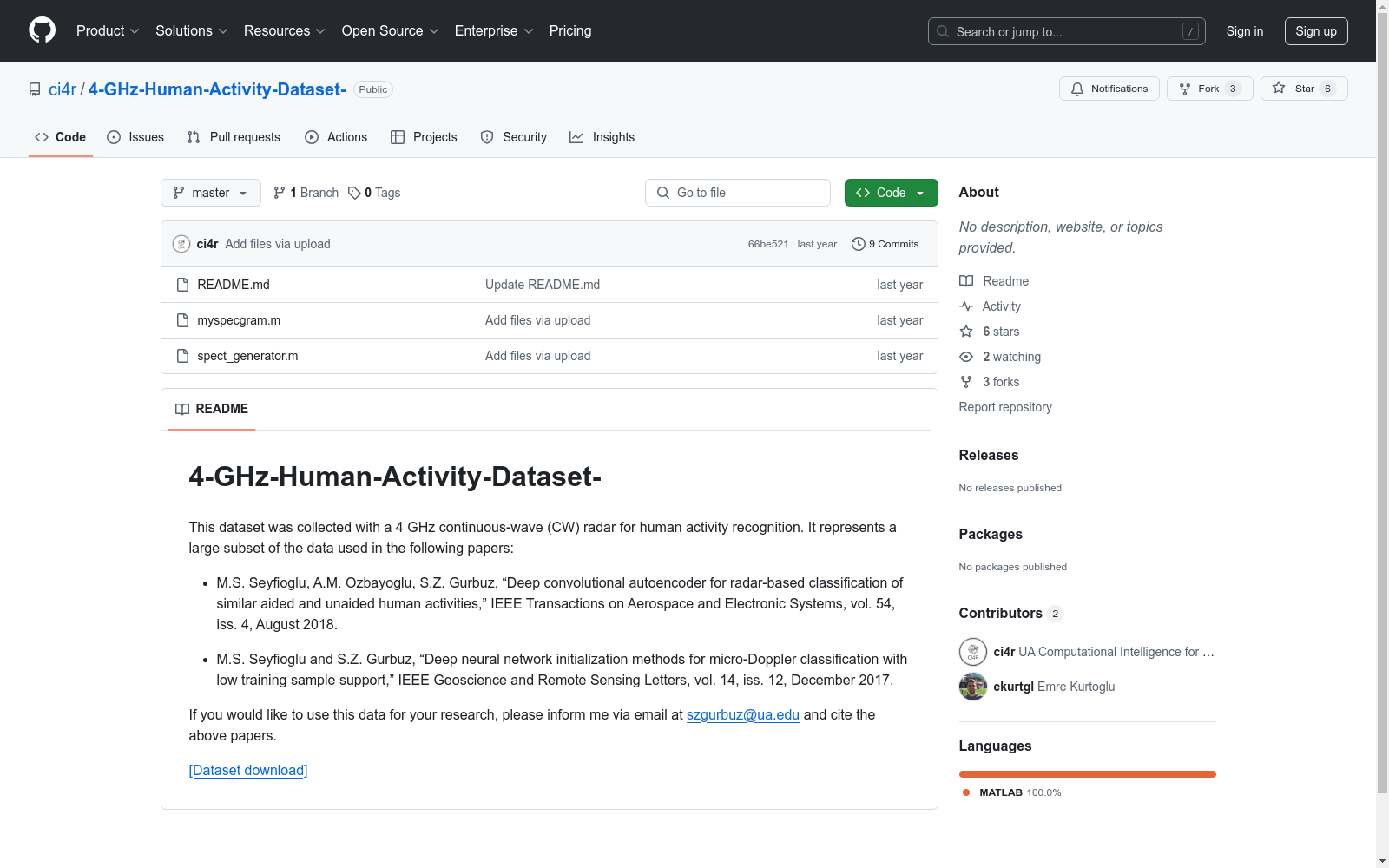The width and height of the screenshot is (1389, 868).
Task: Expand the Solutions menu
Action: point(192,30)
